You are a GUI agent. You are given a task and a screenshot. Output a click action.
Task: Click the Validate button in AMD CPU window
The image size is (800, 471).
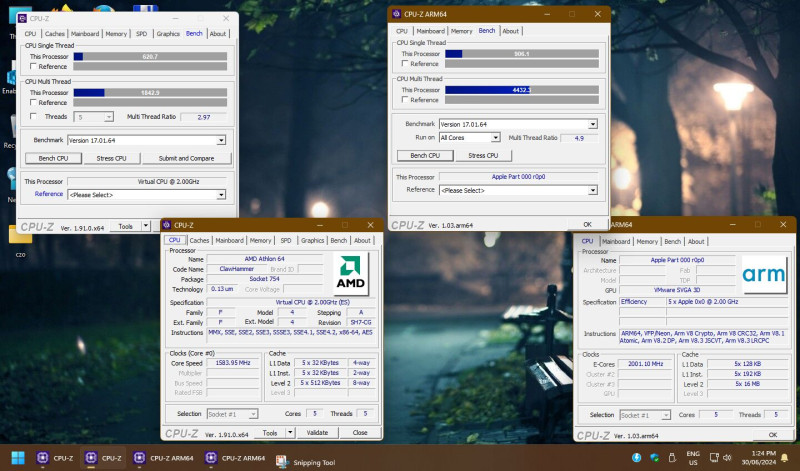tap(317, 433)
